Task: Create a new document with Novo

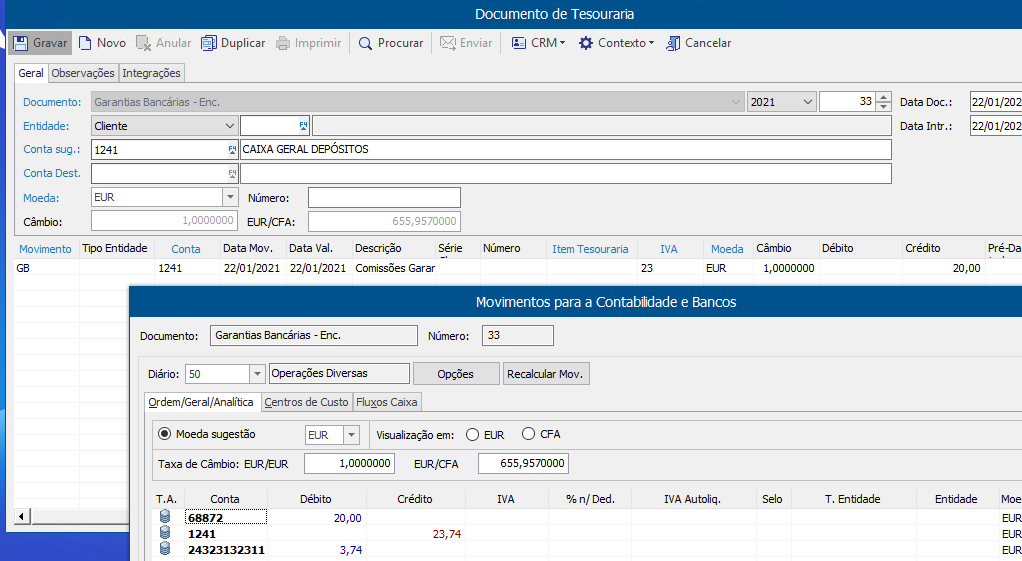Action: tap(86, 43)
